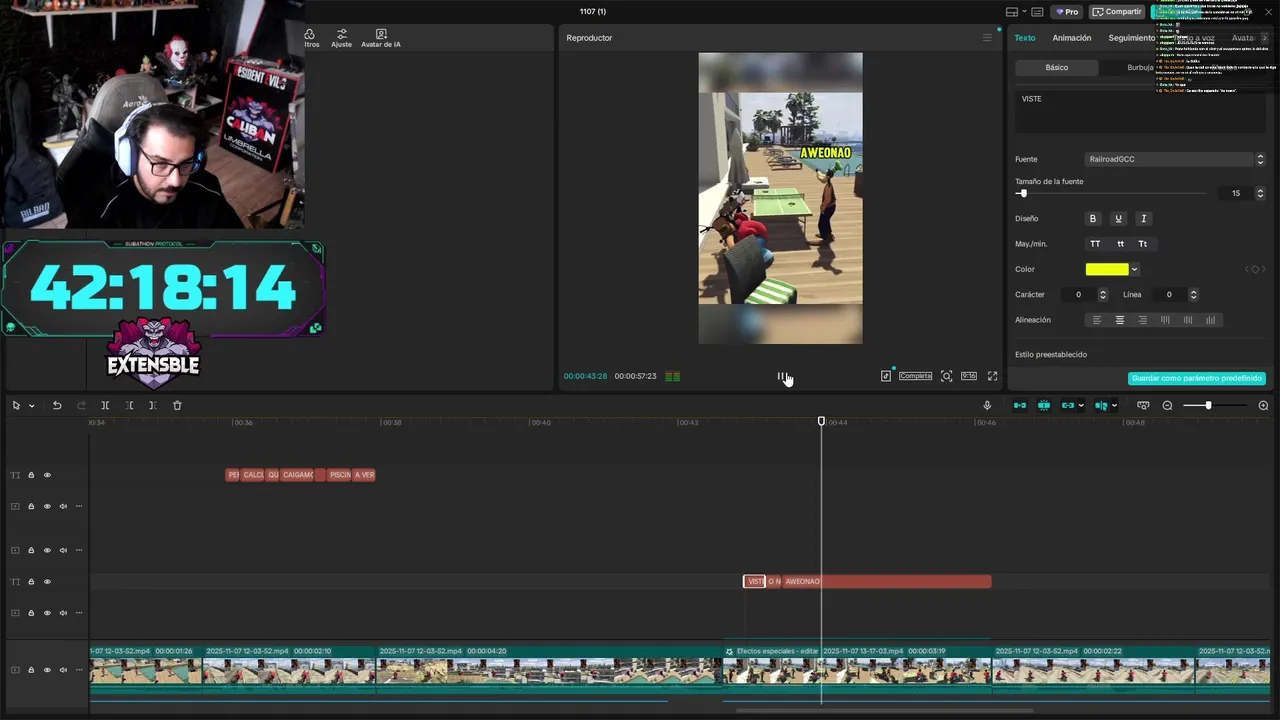Click the yellow text color swatch
This screenshot has height=720, width=1280.
click(1107, 269)
